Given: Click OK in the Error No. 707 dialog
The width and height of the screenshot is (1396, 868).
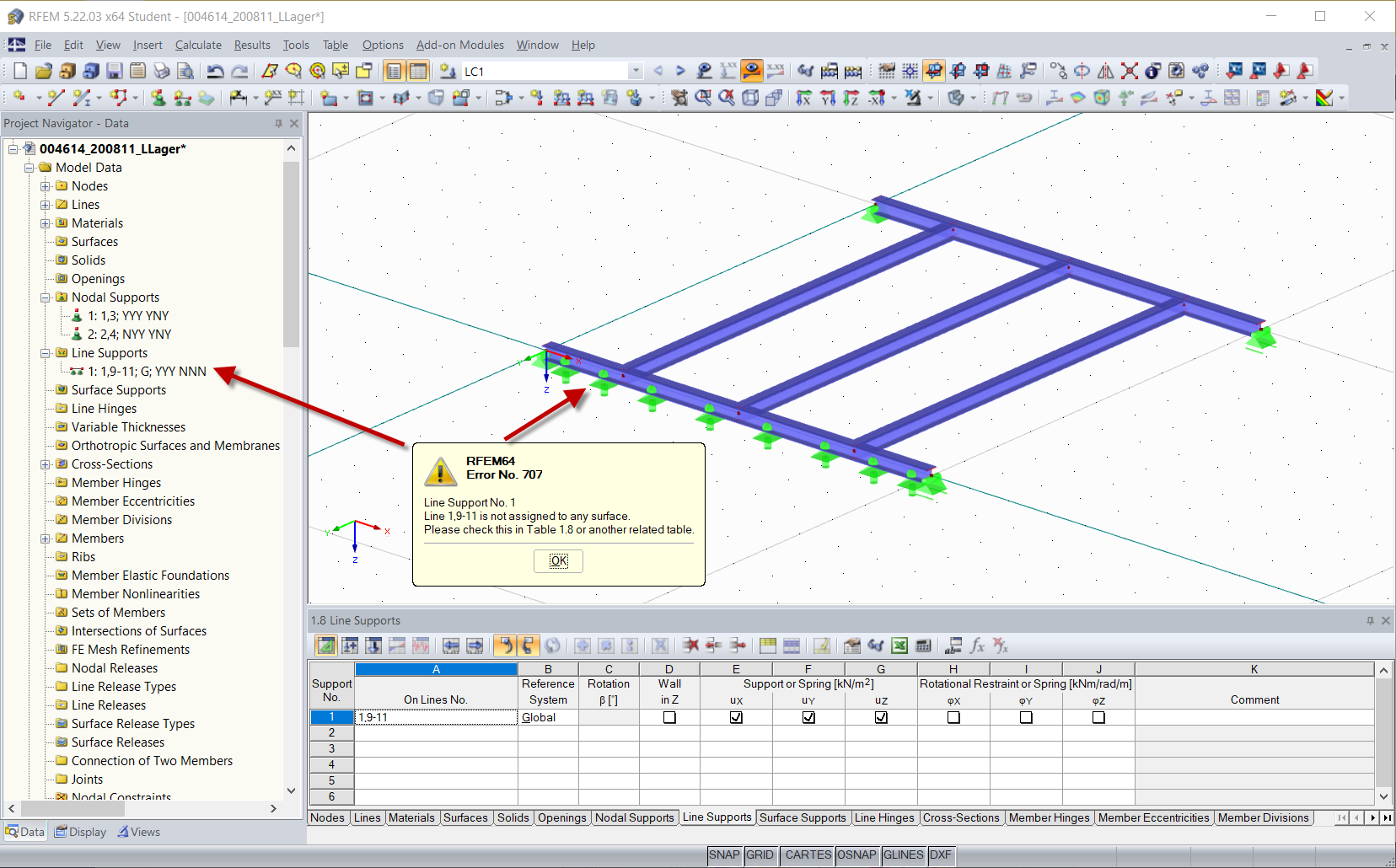Looking at the screenshot, I should [x=558, y=560].
